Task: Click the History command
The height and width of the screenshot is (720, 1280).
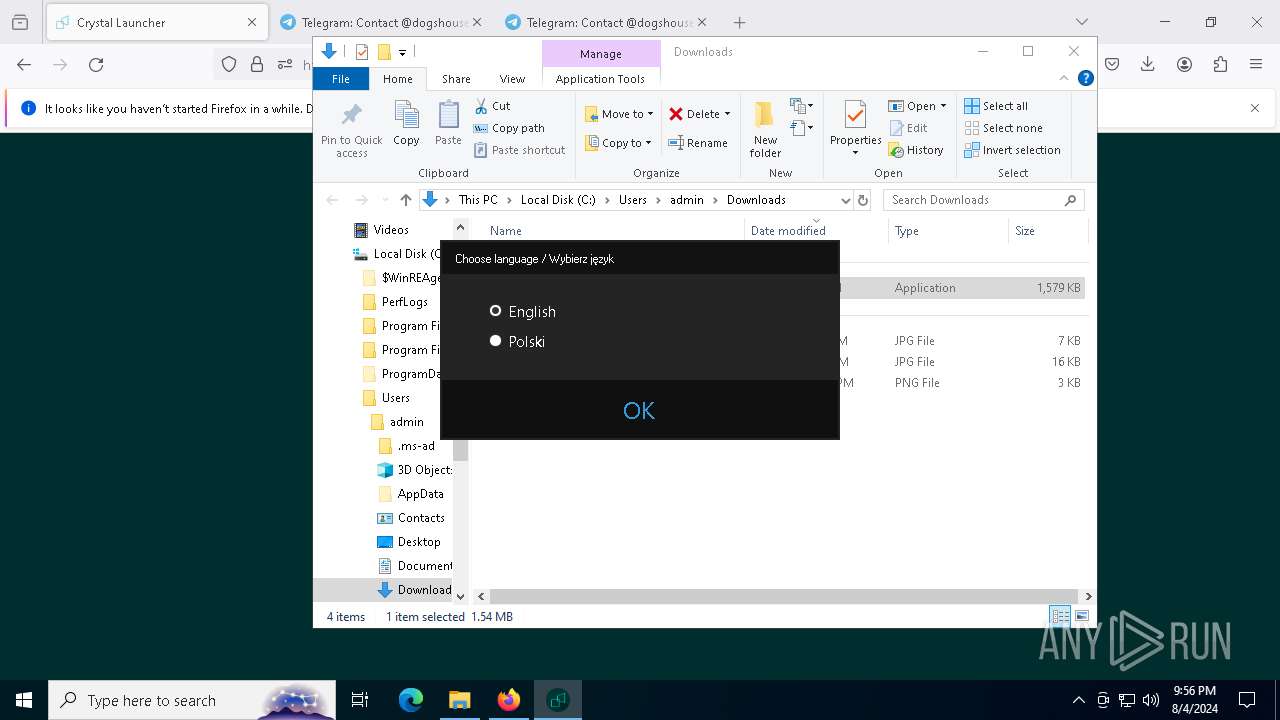Action: point(916,150)
